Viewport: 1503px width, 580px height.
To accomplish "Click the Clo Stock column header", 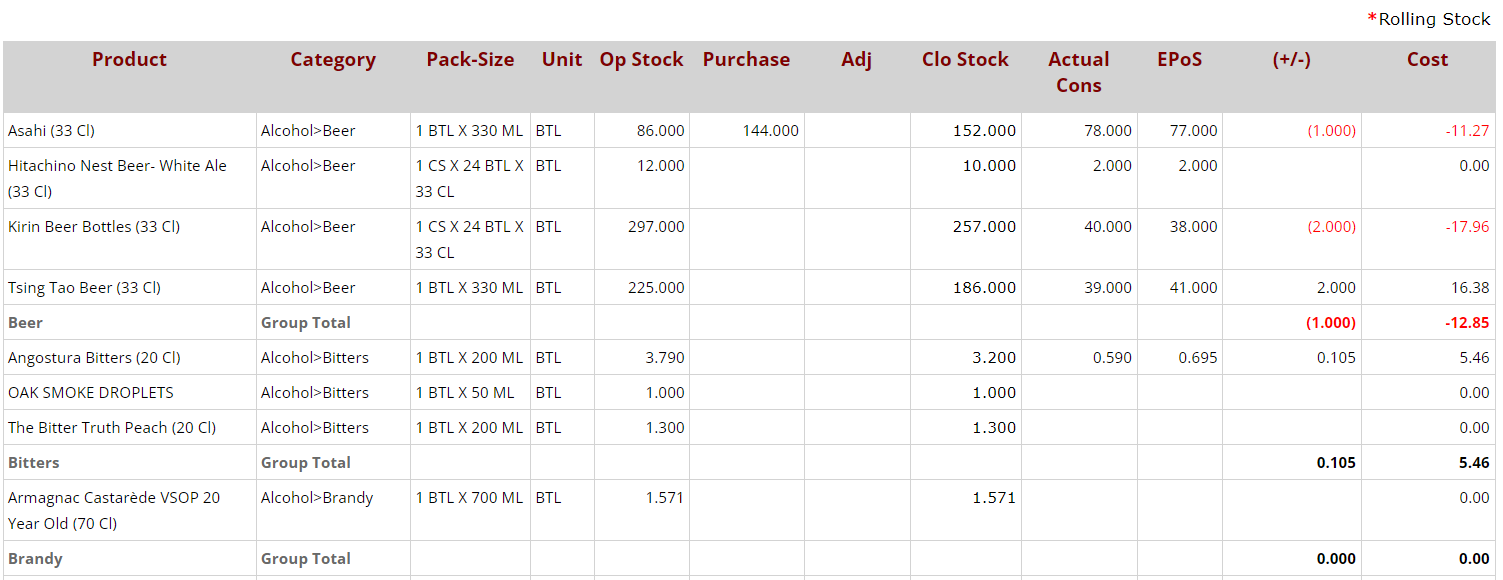I will coord(965,60).
